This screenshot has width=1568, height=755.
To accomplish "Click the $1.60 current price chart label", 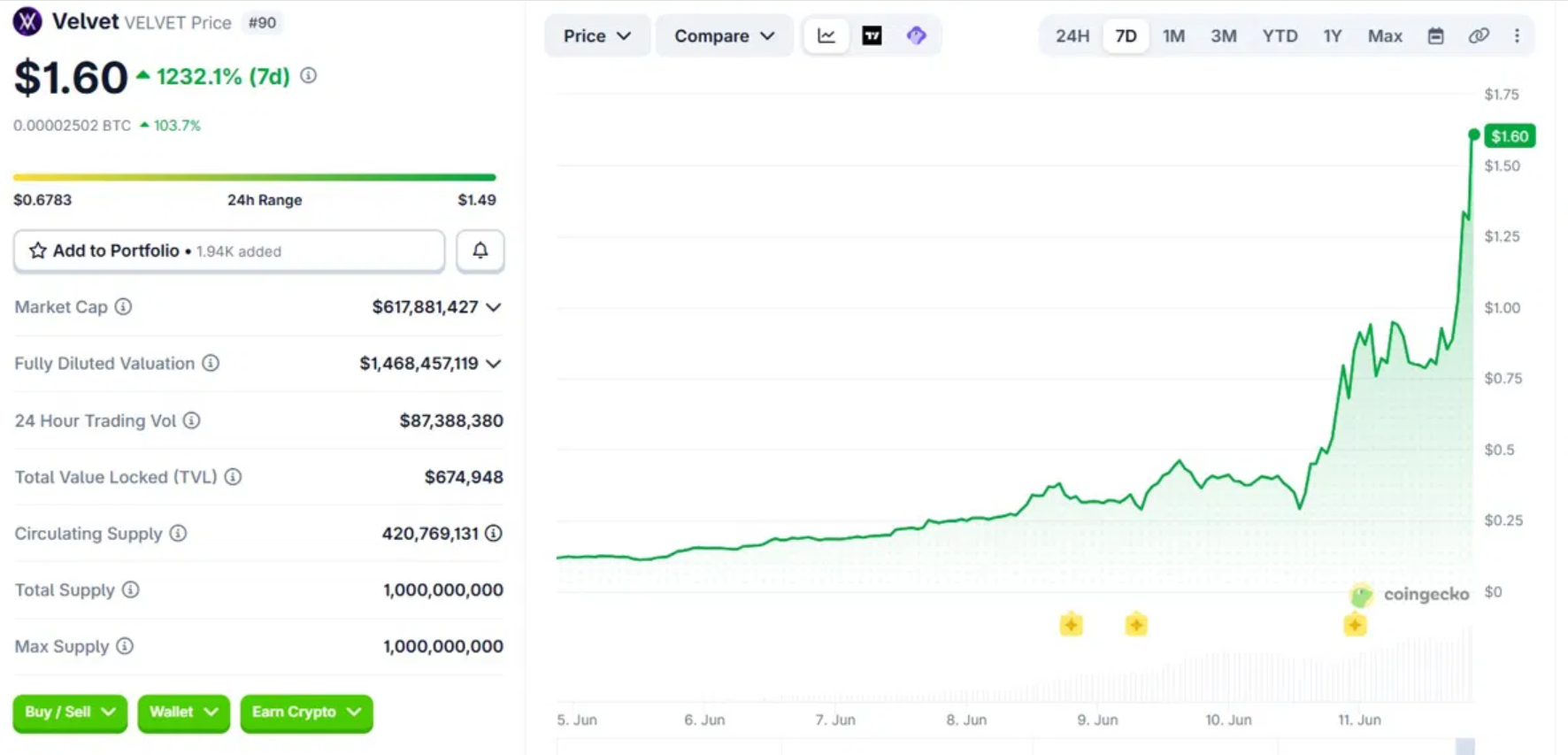I will pos(1510,136).
